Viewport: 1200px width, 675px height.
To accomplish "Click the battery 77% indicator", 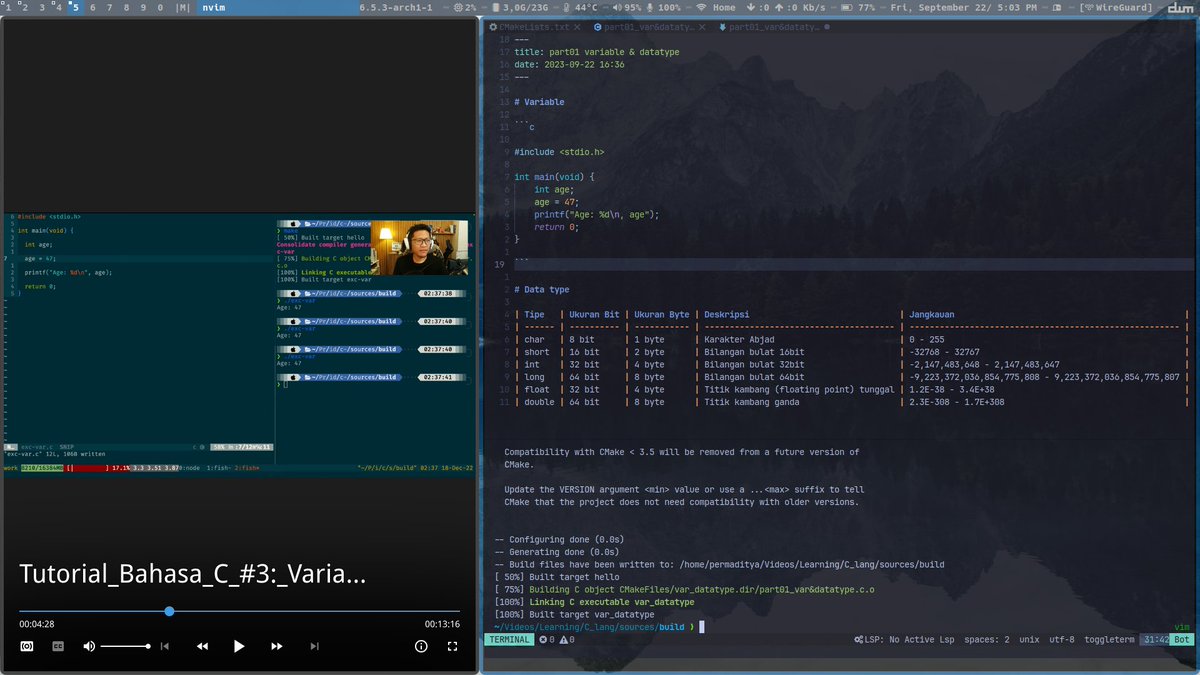I will click(x=859, y=7).
